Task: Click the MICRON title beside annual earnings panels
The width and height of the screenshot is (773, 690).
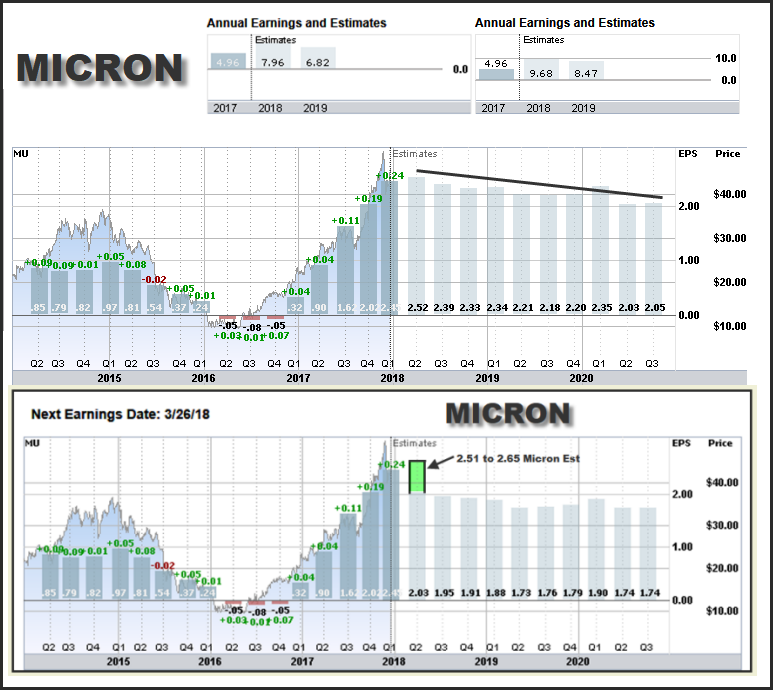Action: click(100, 68)
